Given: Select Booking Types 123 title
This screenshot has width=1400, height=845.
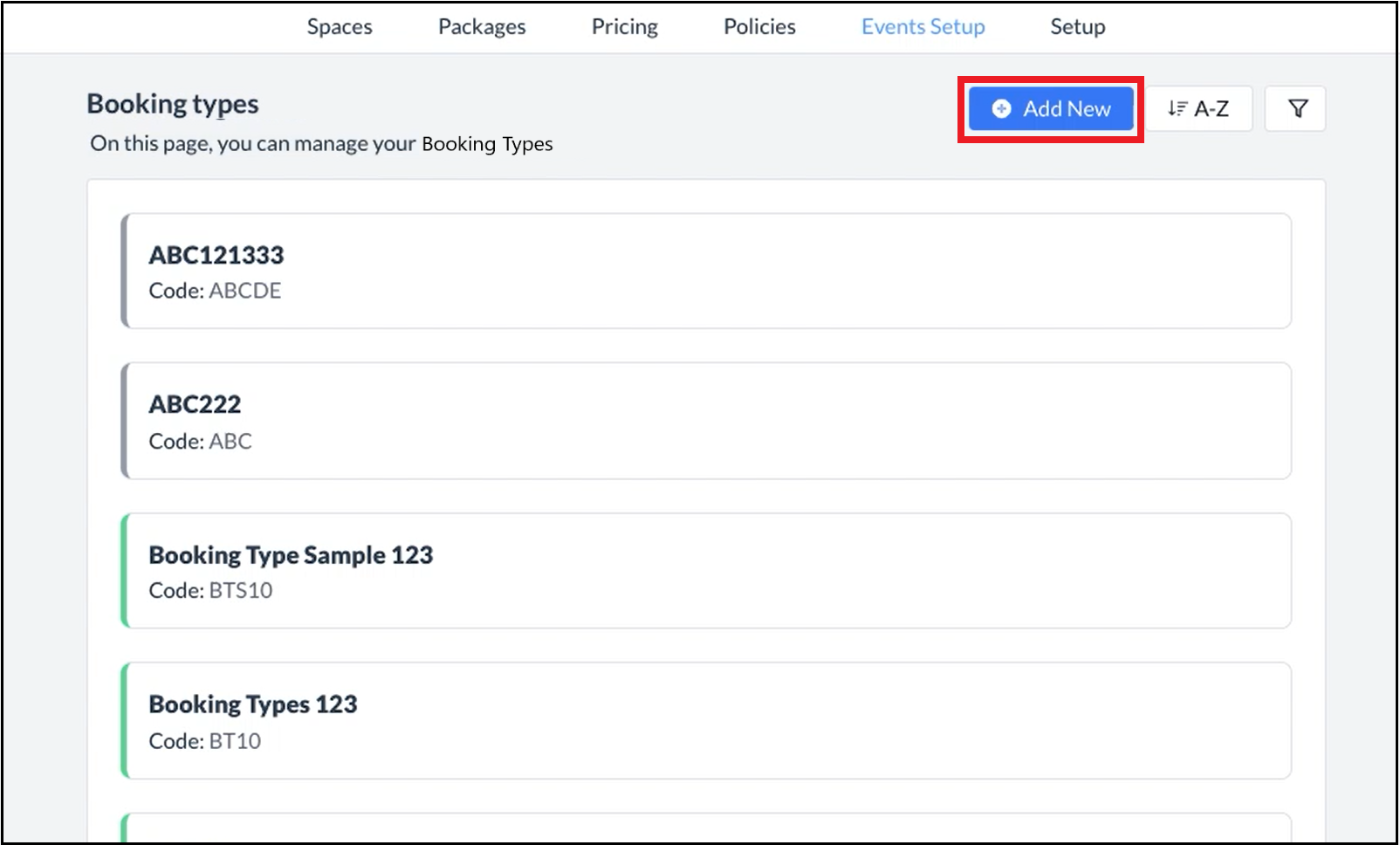Looking at the screenshot, I should [x=253, y=704].
